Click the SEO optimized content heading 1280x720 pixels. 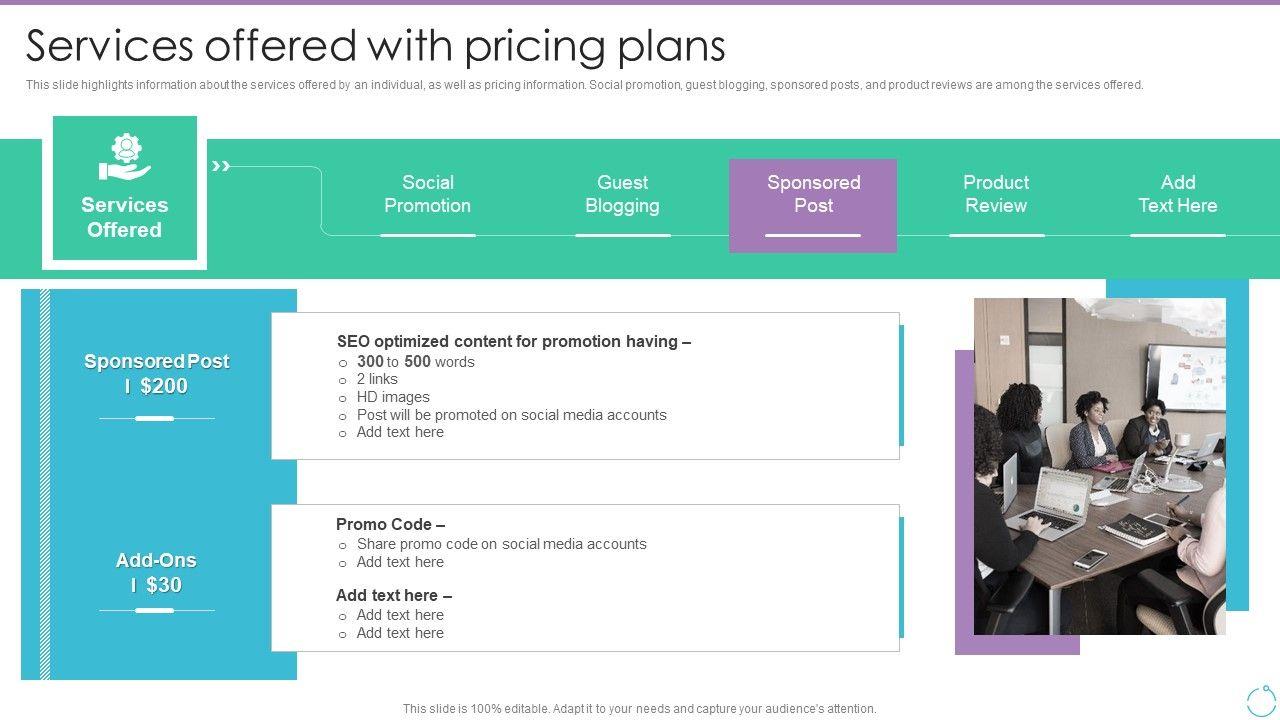[x=514, y=341]
